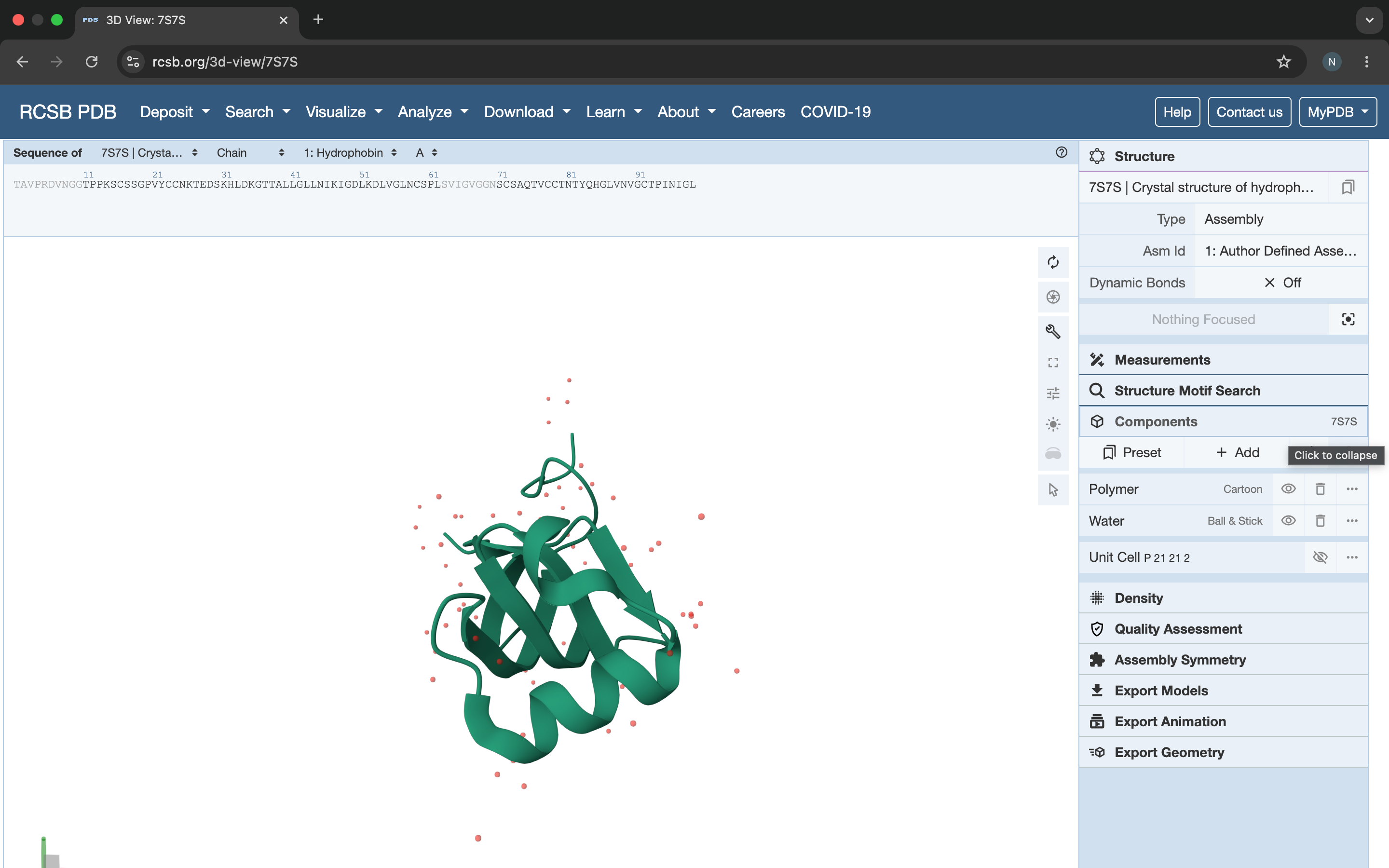Open the Learn menu
1389x868 pixels.
tap(613, 112)
